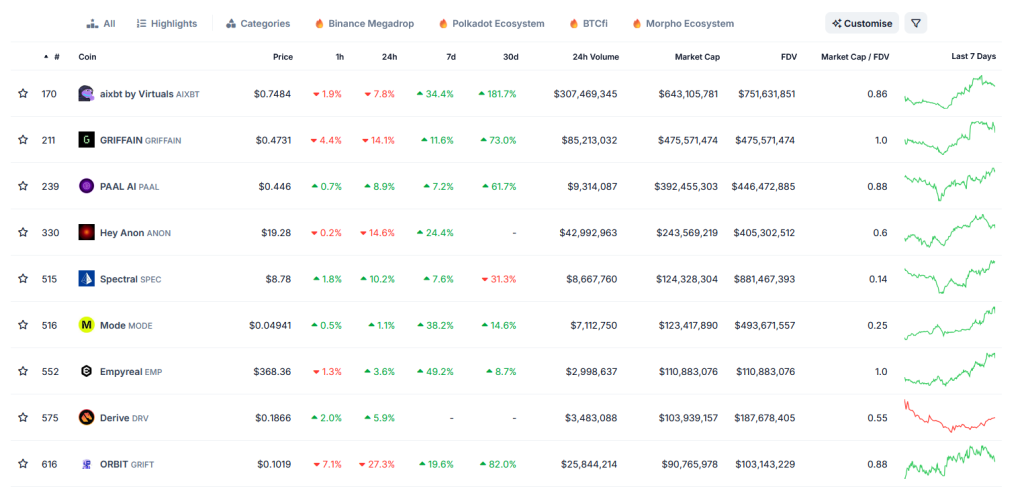This screenshot has height=487, width=1024.
Task: Open GRIFFAIN 7-day sparkline chart
Action: pyautogui.click(x=950, y=137)
